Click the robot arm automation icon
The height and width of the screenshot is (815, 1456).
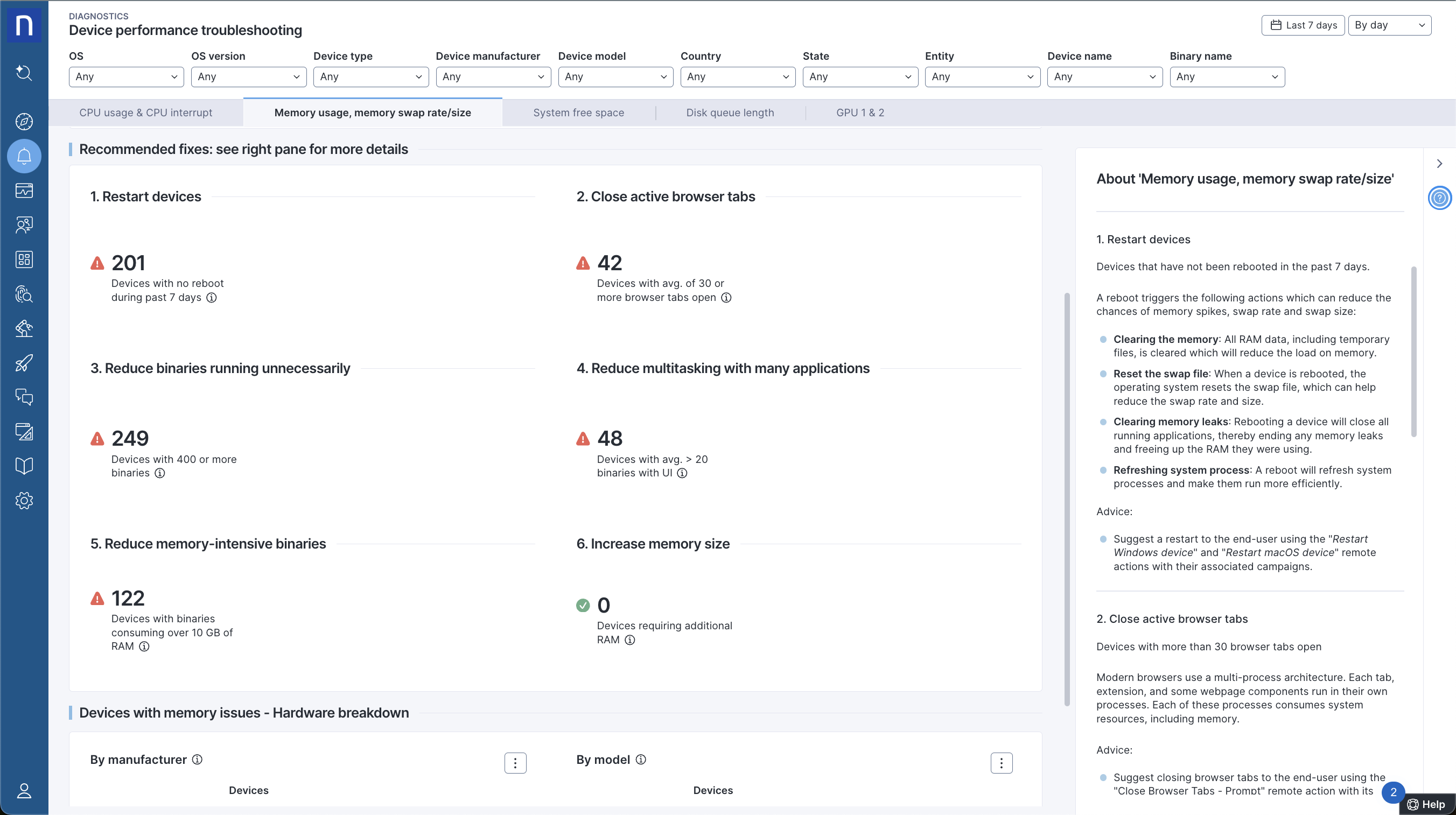click(x=24, y=328)
